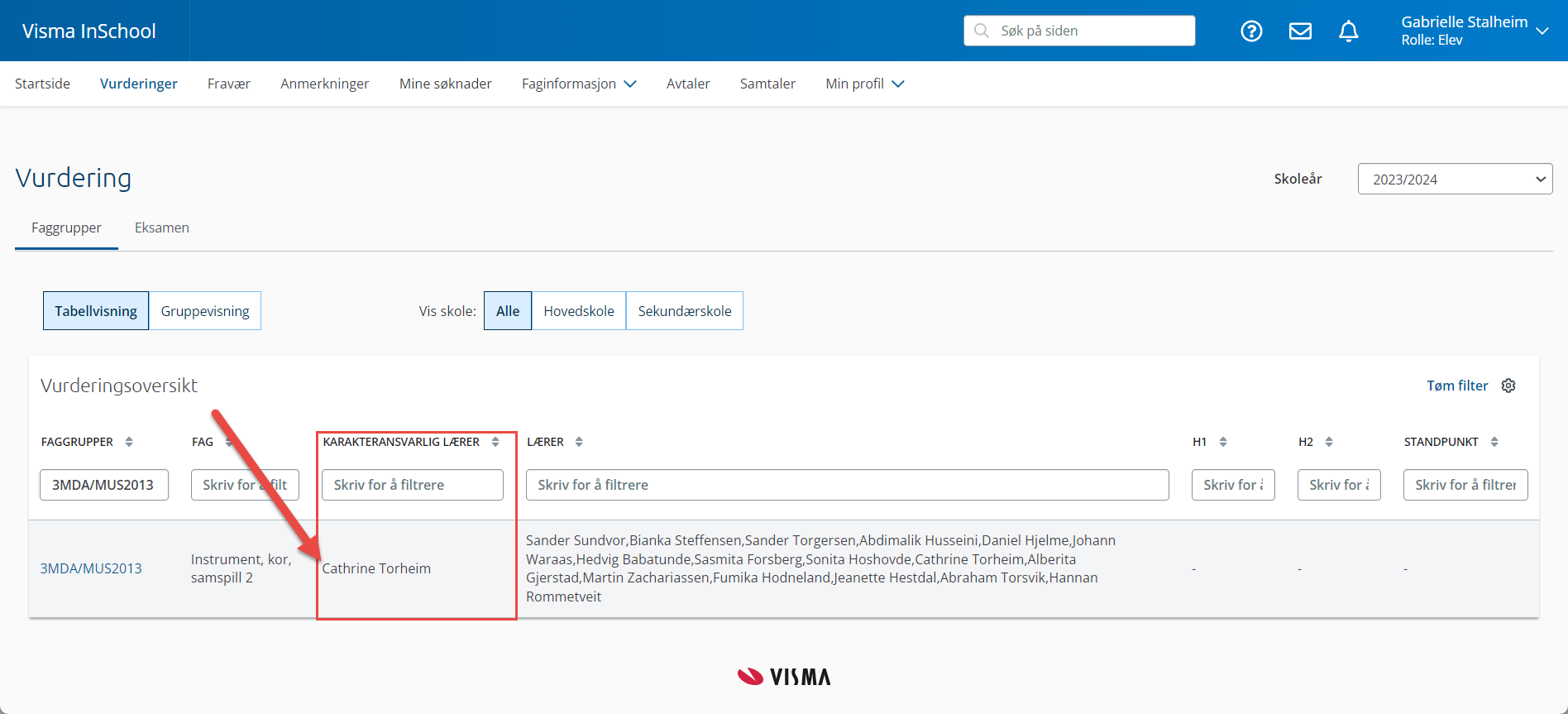This screenshot has height=714, width=1568.
Task: Open the messages envelope icon
Action: (x=1300, y=31)
